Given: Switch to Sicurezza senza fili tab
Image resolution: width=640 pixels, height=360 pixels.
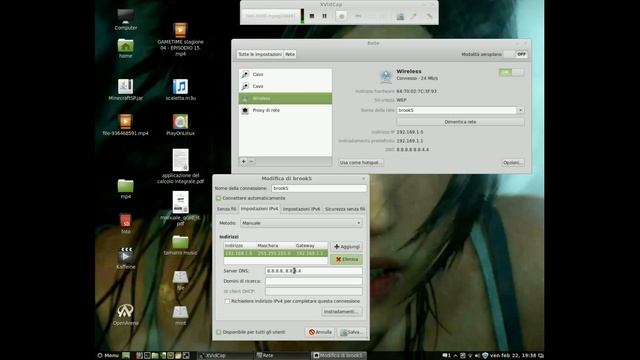Looking at the screenshot, I should [x=345, y=209].
